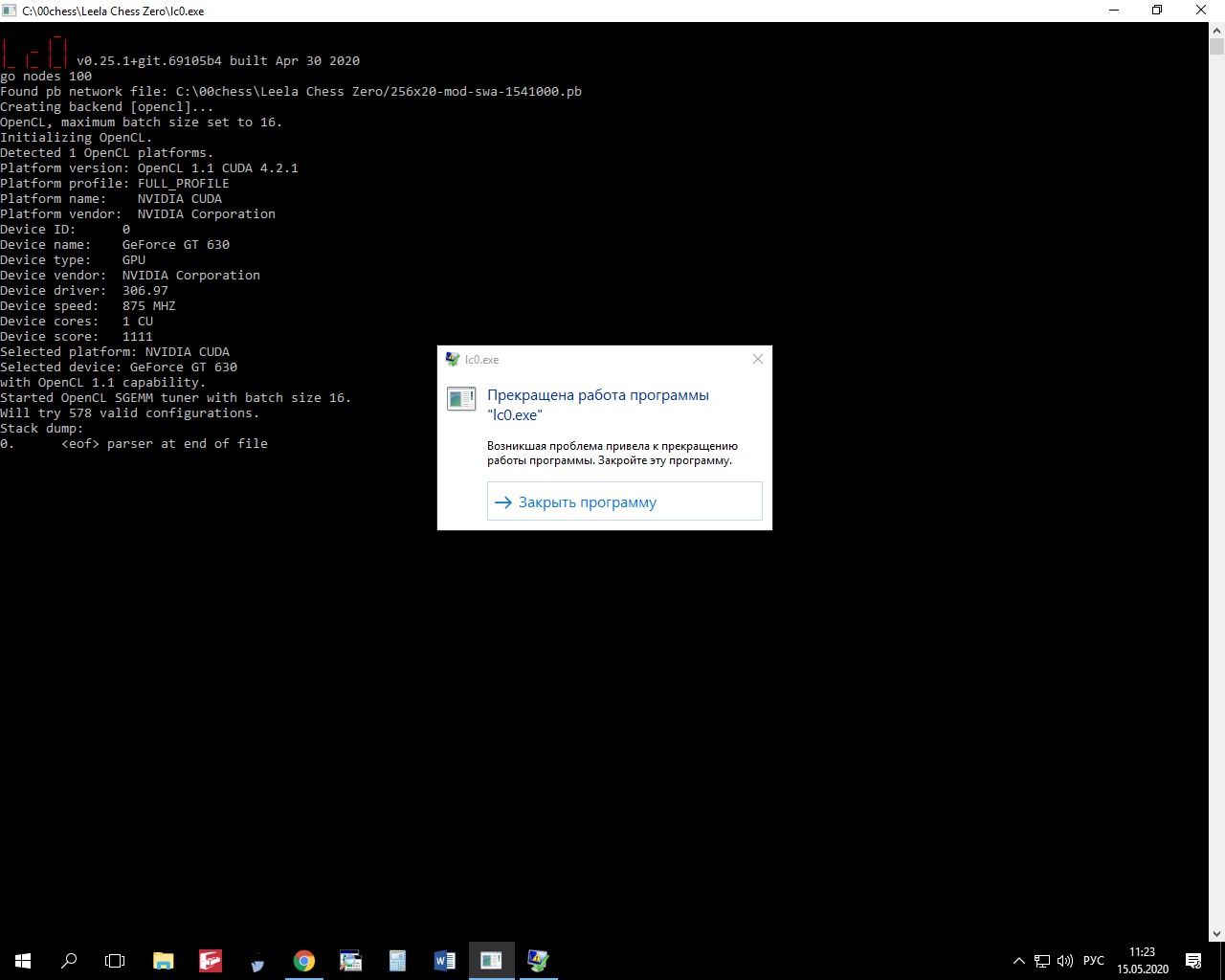Switch input language via РУС indicator
Screen dimensions: 1225x980
point(1093,960)
